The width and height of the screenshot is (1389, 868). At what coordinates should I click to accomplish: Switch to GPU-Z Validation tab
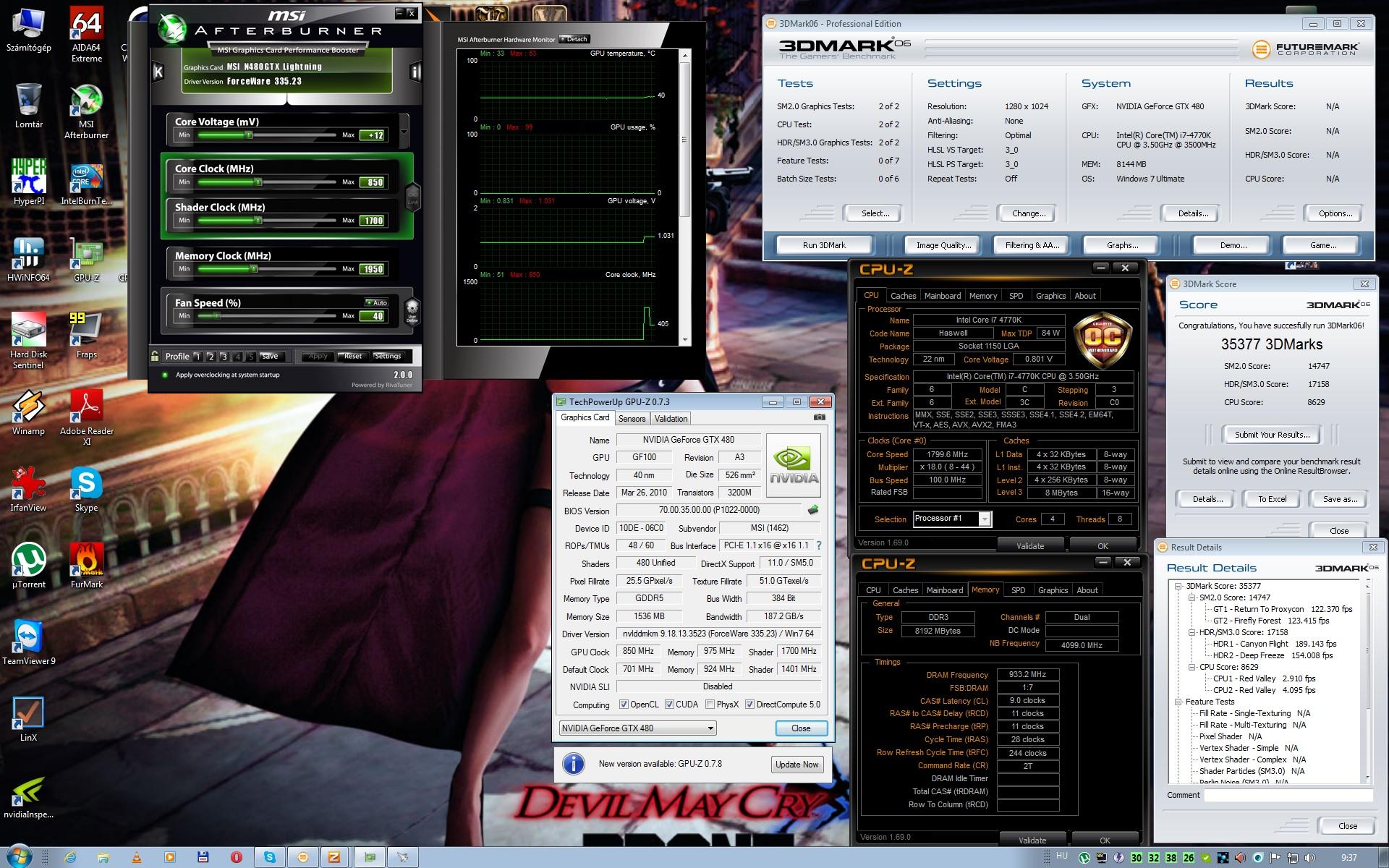pyautogui.click(x=671, y=419)
